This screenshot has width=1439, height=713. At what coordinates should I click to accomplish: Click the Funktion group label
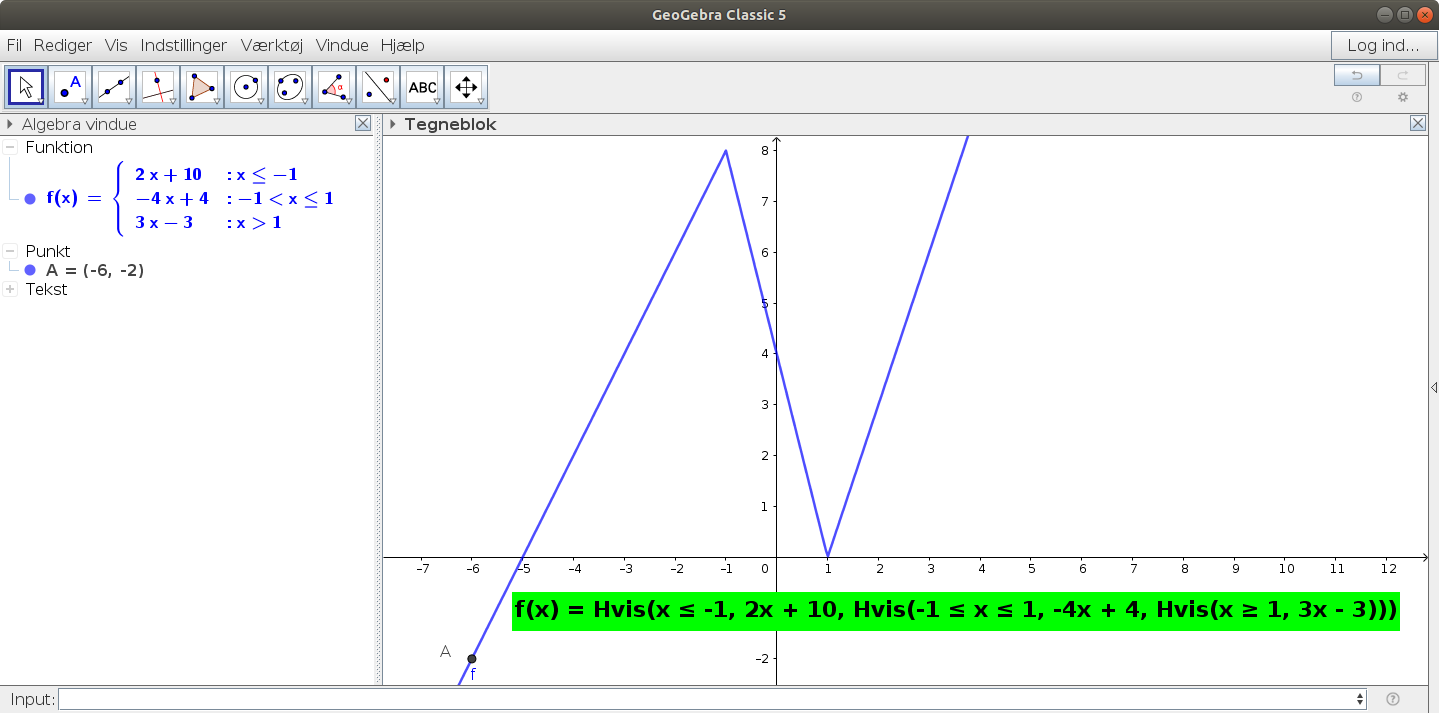click(59, 147)
